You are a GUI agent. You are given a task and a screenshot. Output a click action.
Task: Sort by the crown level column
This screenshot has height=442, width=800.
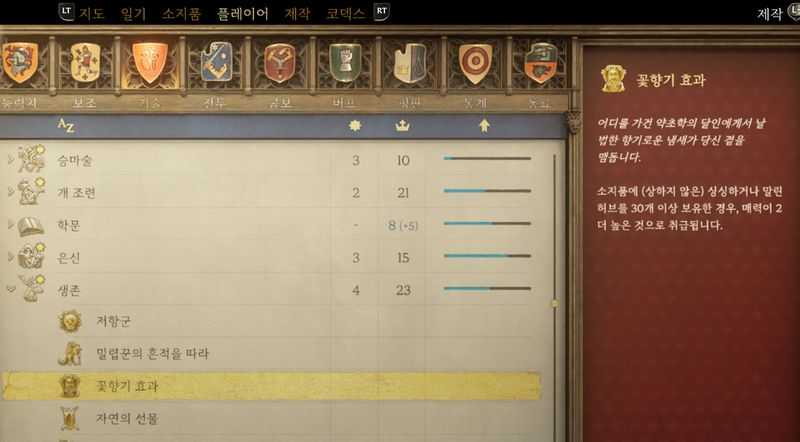point(403,126)
